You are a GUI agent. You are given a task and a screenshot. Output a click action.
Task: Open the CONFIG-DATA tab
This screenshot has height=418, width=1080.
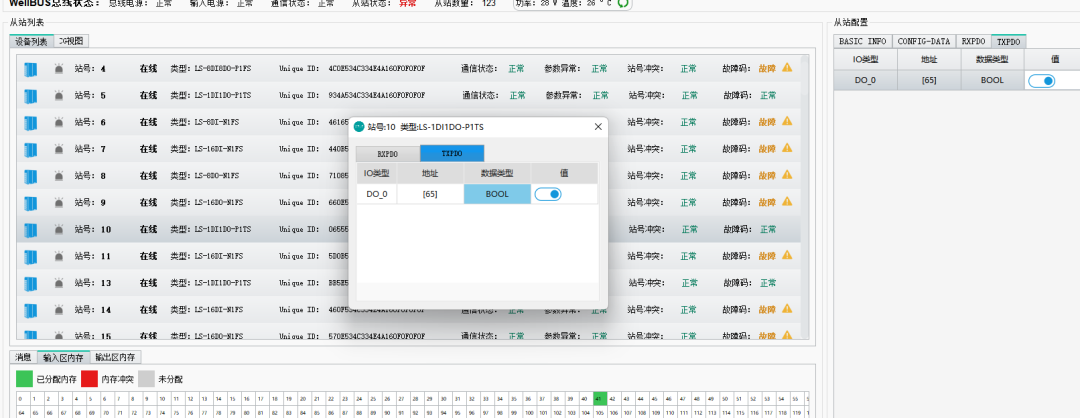point(924,41)
